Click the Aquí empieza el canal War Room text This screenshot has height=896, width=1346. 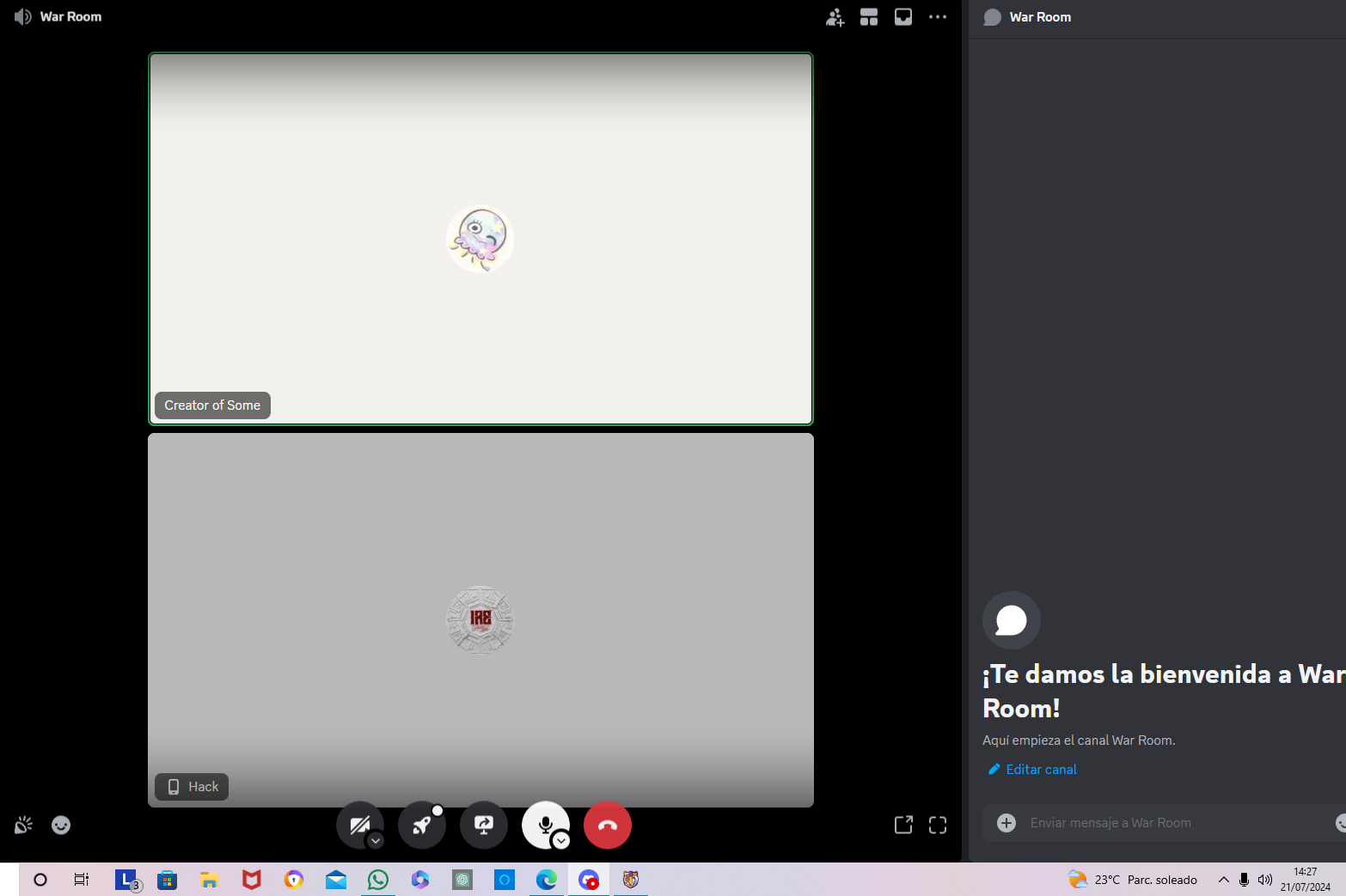click(x=1079, y=741)
